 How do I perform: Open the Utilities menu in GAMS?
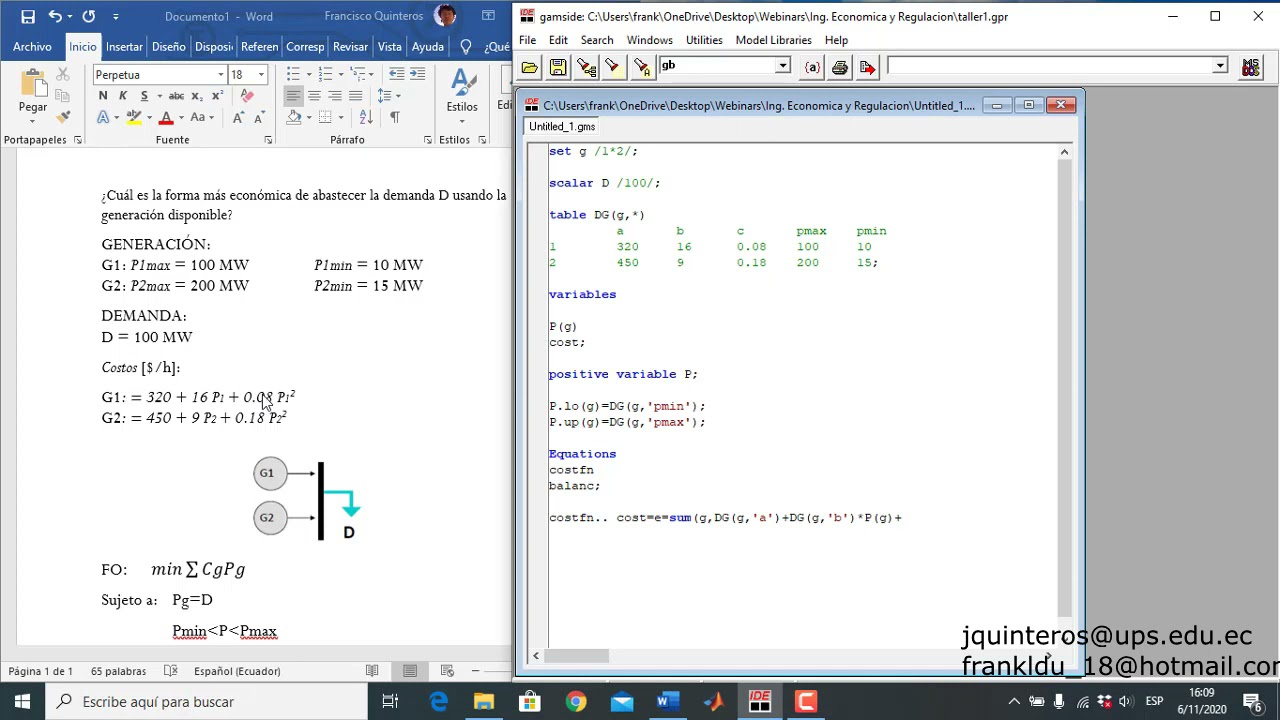point(704,40)
